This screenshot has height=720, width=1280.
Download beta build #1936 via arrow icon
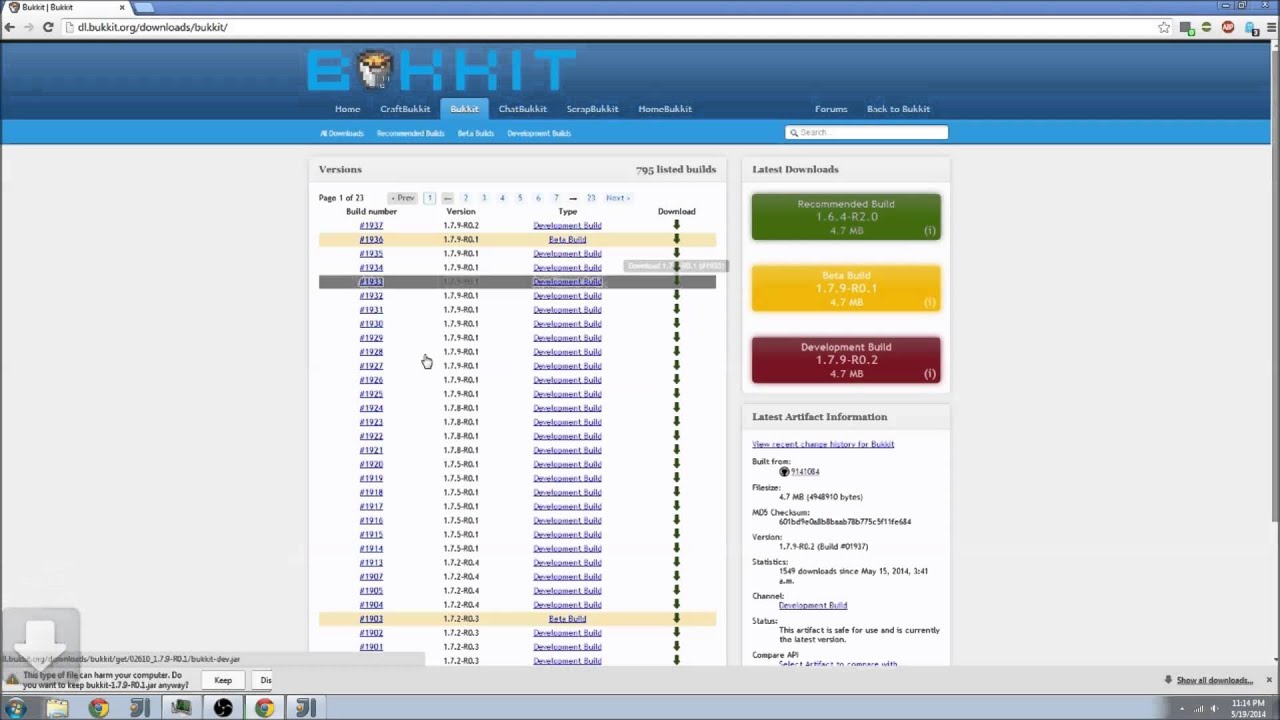[x=676, y=239]
